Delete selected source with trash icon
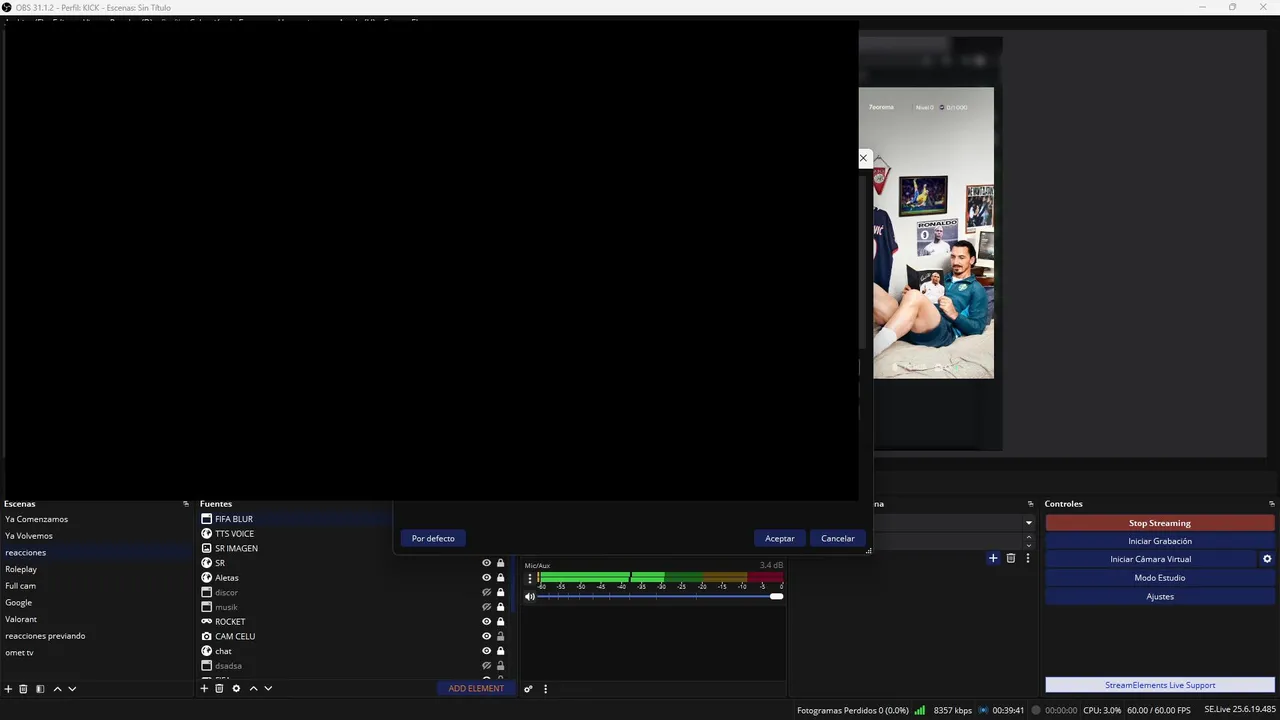The height and width of the screenshot is (720, 1280). [219, 689]
